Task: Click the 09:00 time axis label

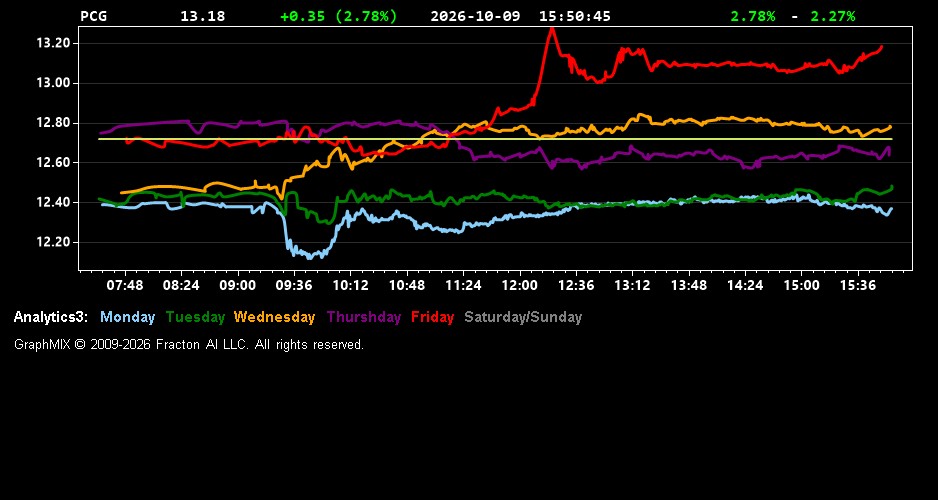Action: pos(237,285)
